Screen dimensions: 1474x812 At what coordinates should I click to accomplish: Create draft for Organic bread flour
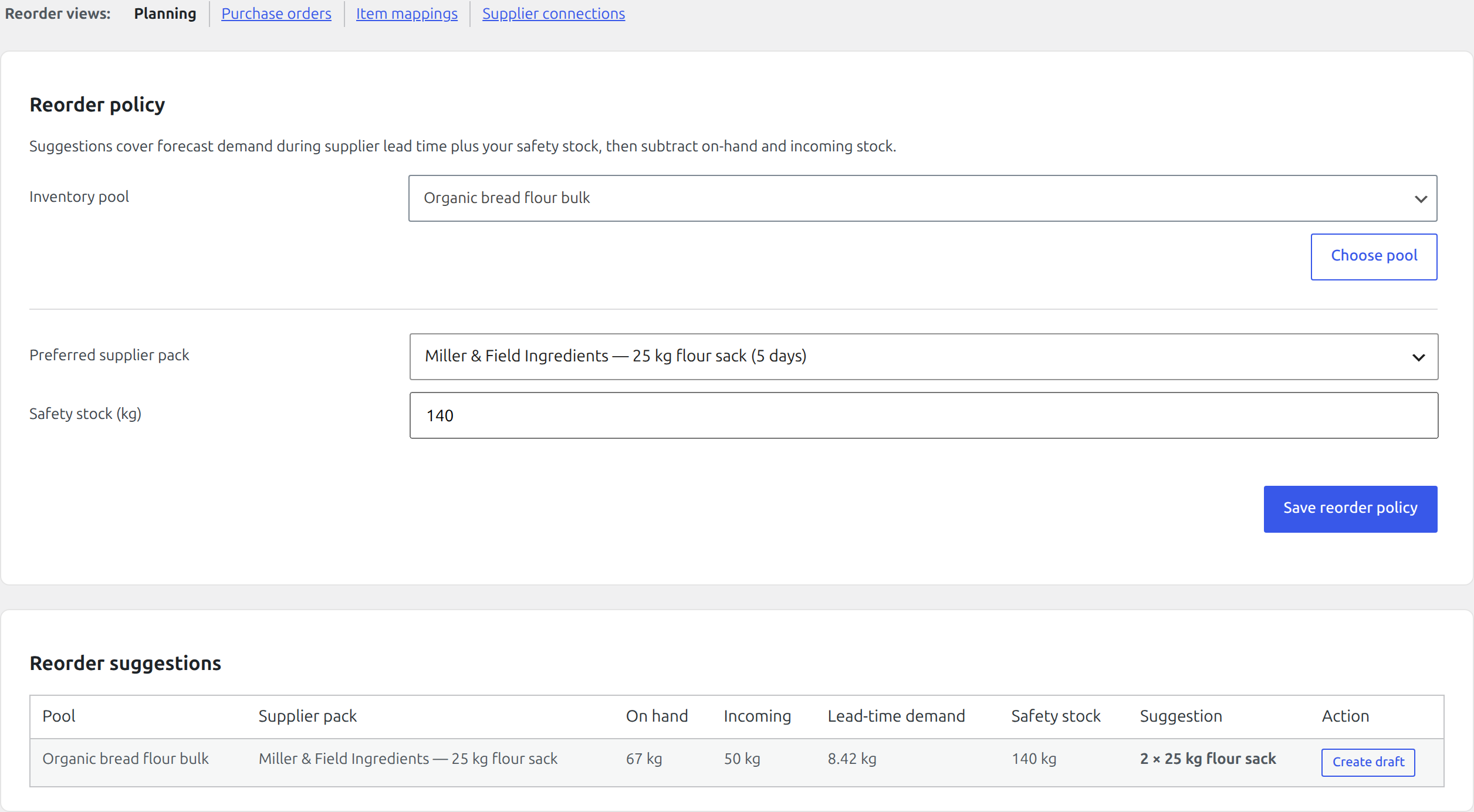1368,762
